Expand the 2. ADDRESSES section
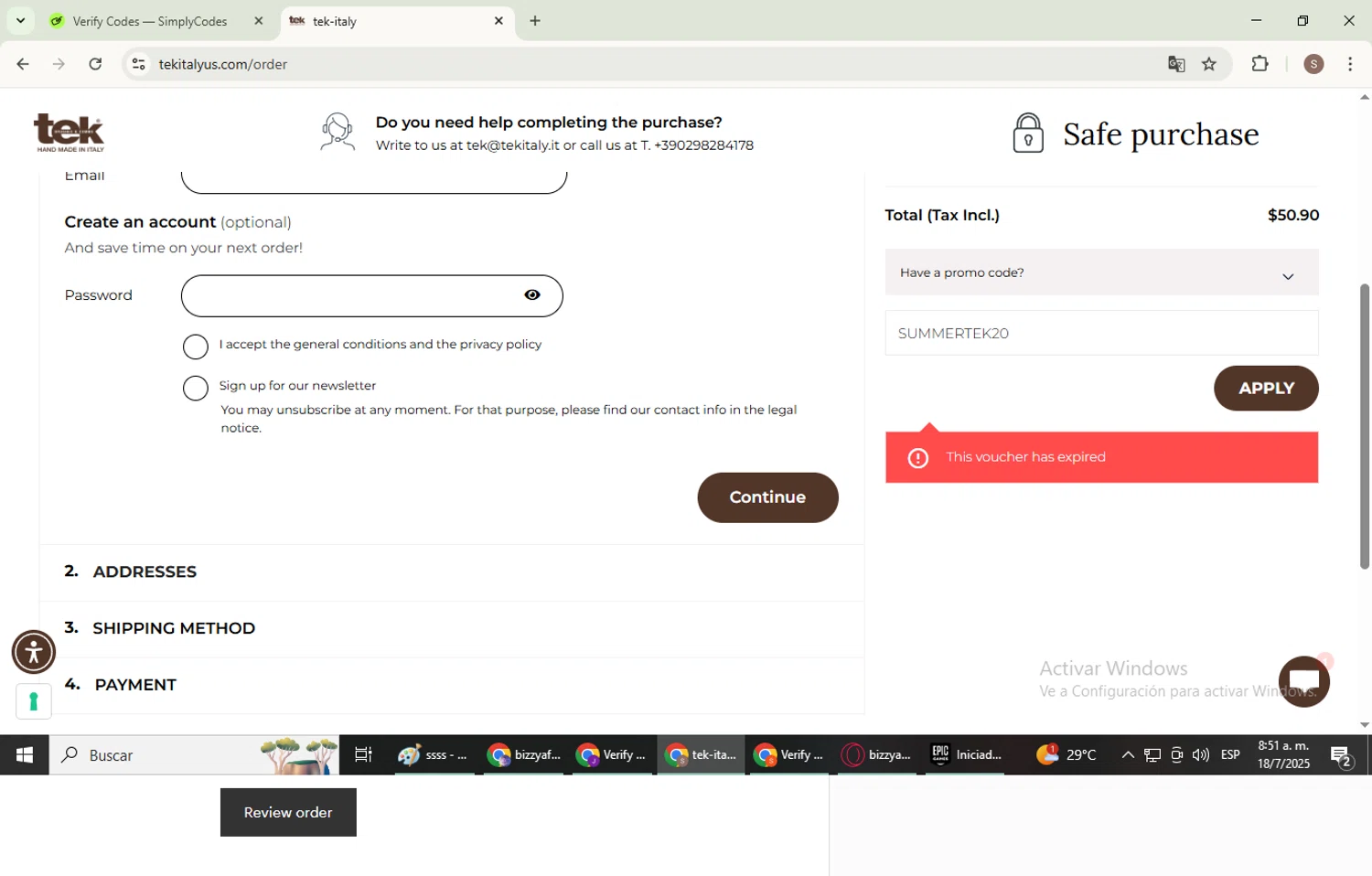1372x876 pixels. tap(452, 572)
